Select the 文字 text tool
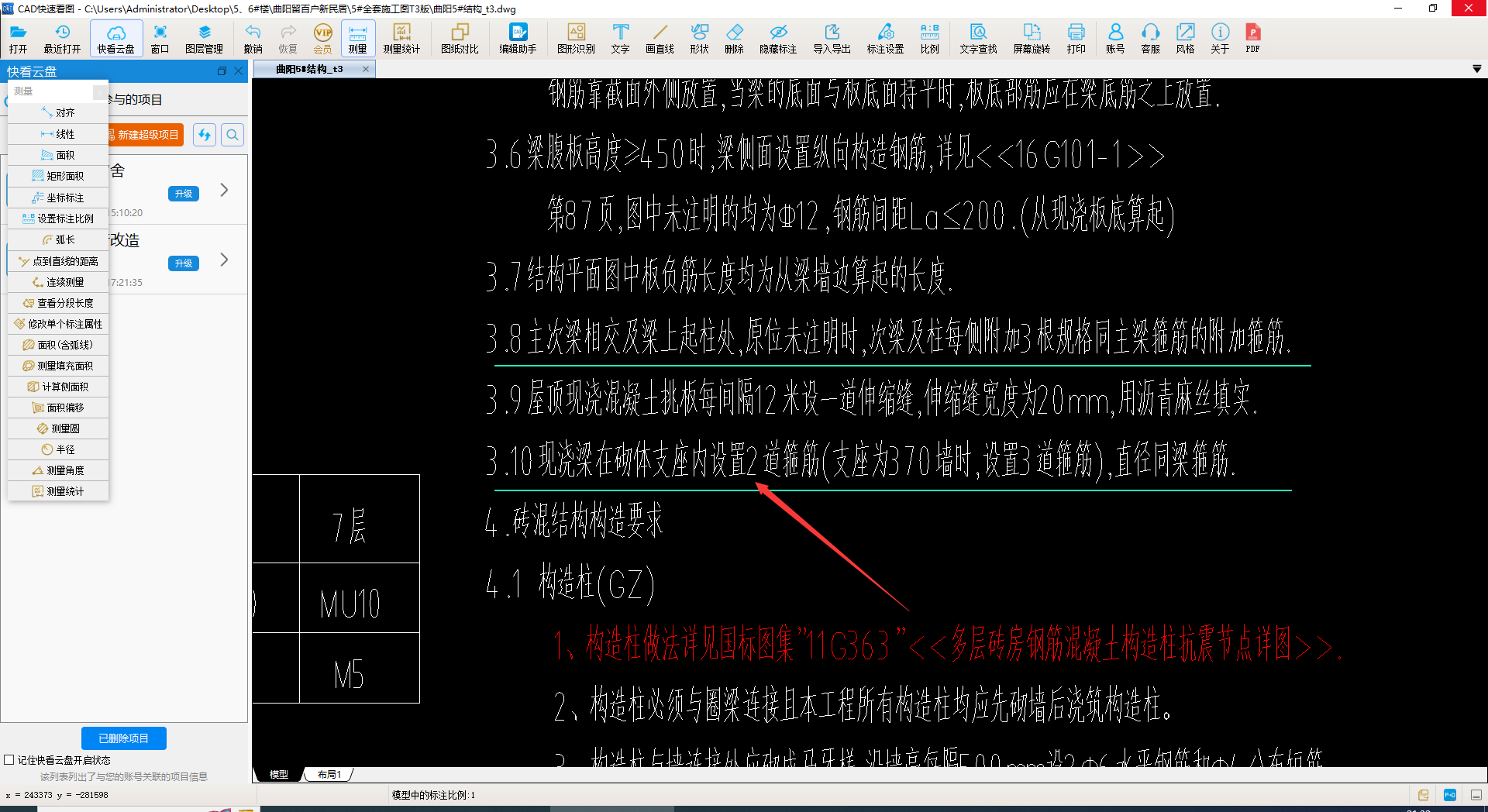1488x812 pixels. pyautogui.click(x=620, y=38)
